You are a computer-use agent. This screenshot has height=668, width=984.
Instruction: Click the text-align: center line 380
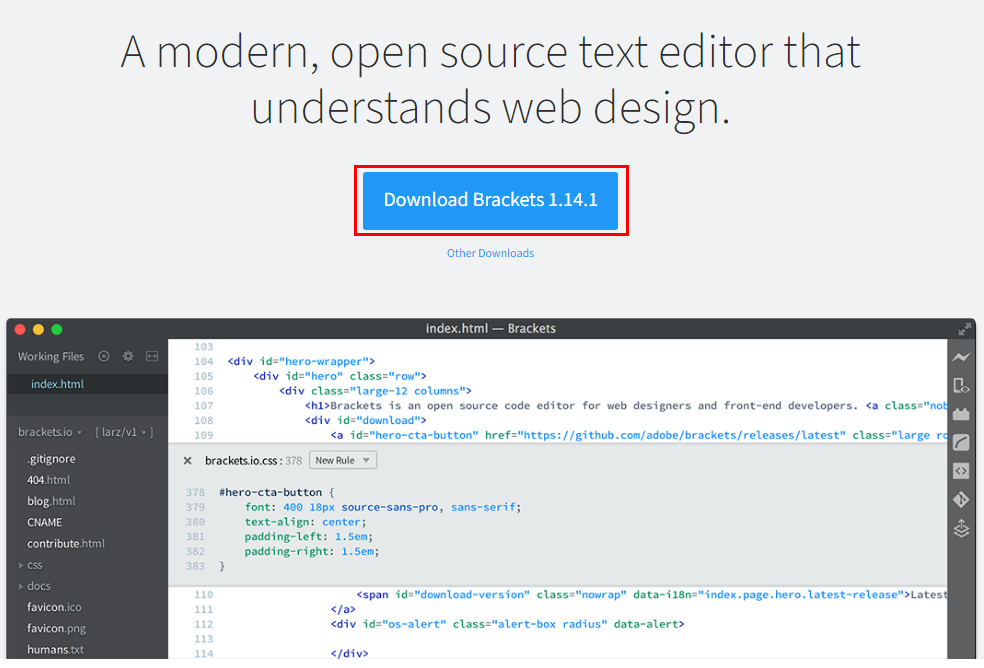click(305, 522)
